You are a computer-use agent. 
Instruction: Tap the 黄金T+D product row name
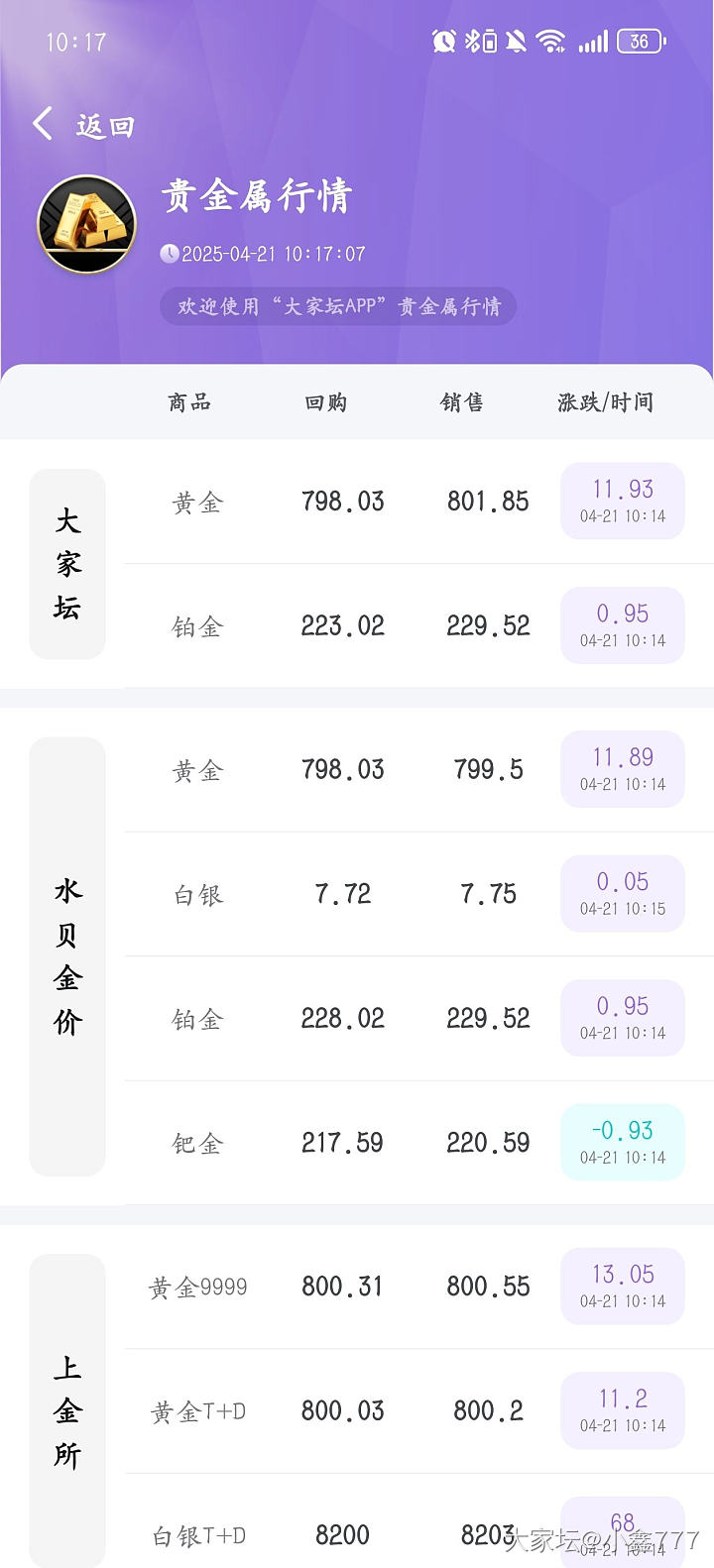coord(198,1411)
